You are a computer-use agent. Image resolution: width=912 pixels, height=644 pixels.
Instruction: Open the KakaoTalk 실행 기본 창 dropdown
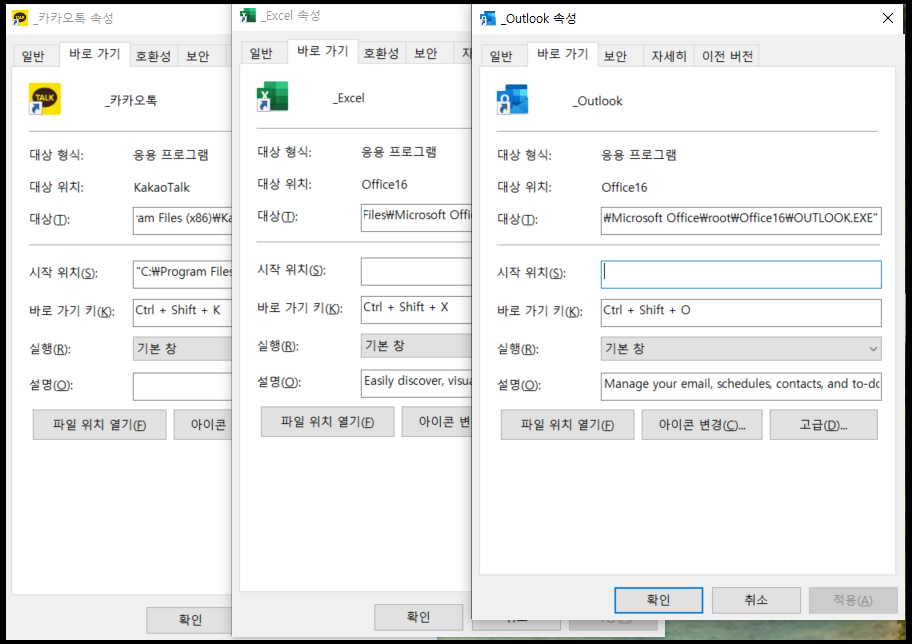[182, 349]
